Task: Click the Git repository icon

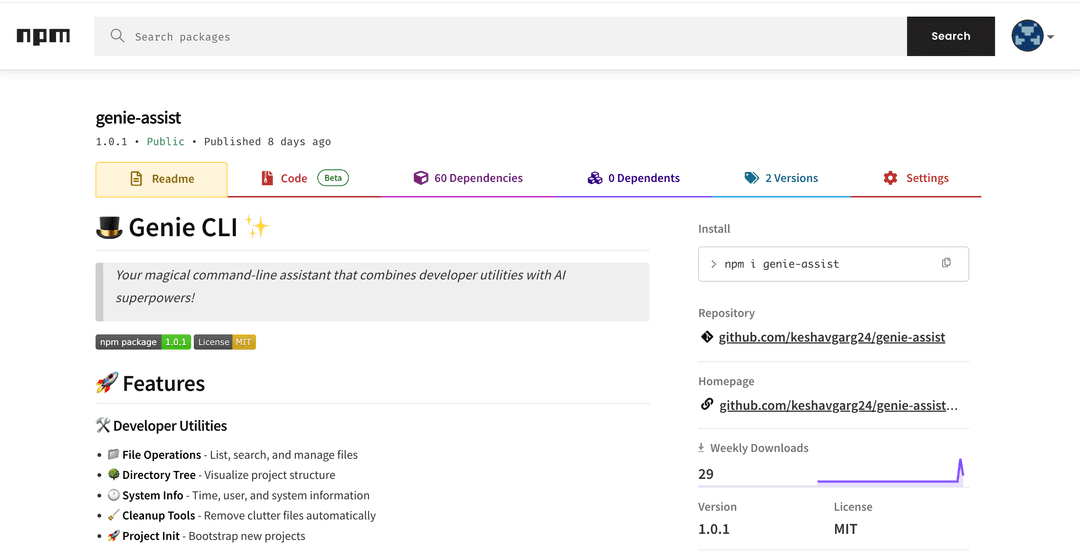Action: [x=707, y=337]
